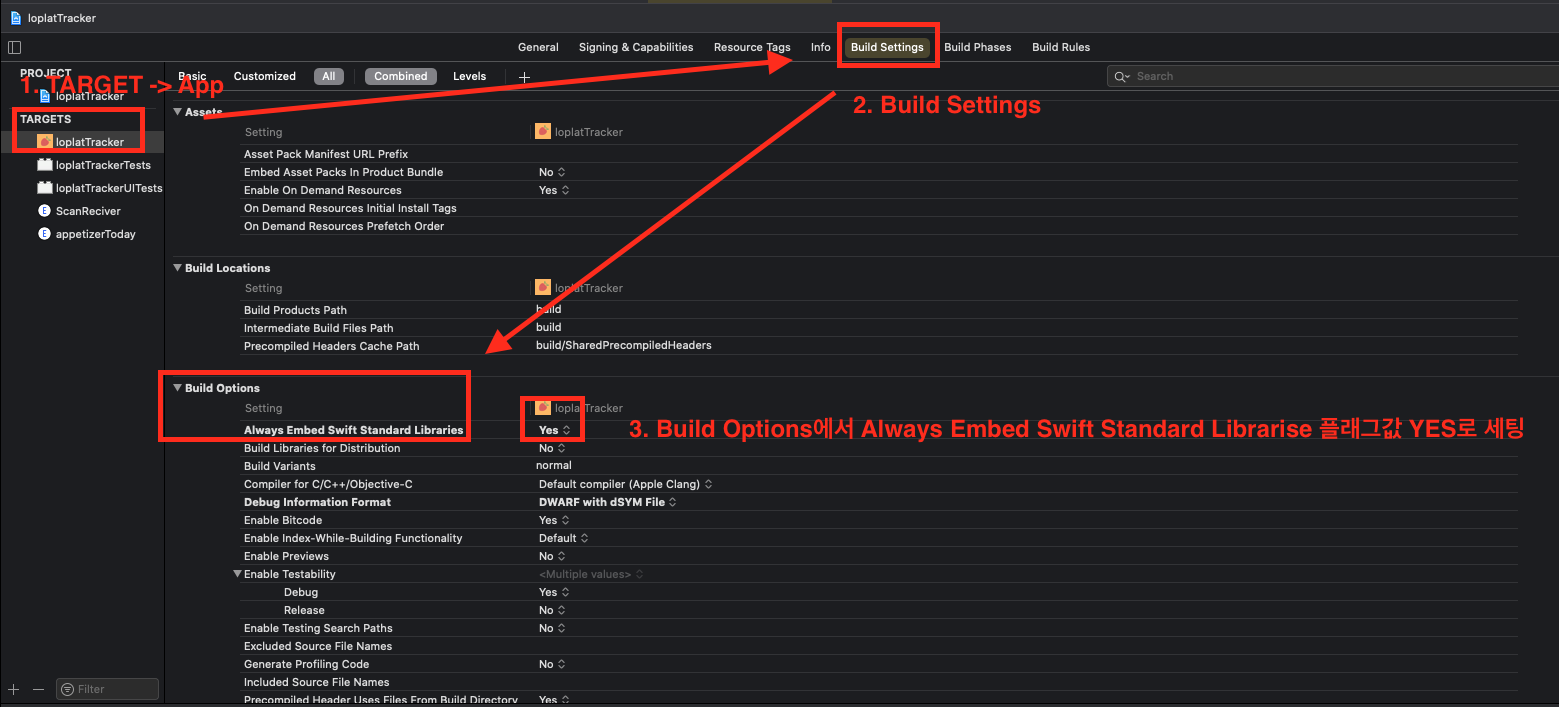The width and height of the screenshot is (1559, 707).
Task: Open the Signing & Capabilities tab
Action: (636, 47)
